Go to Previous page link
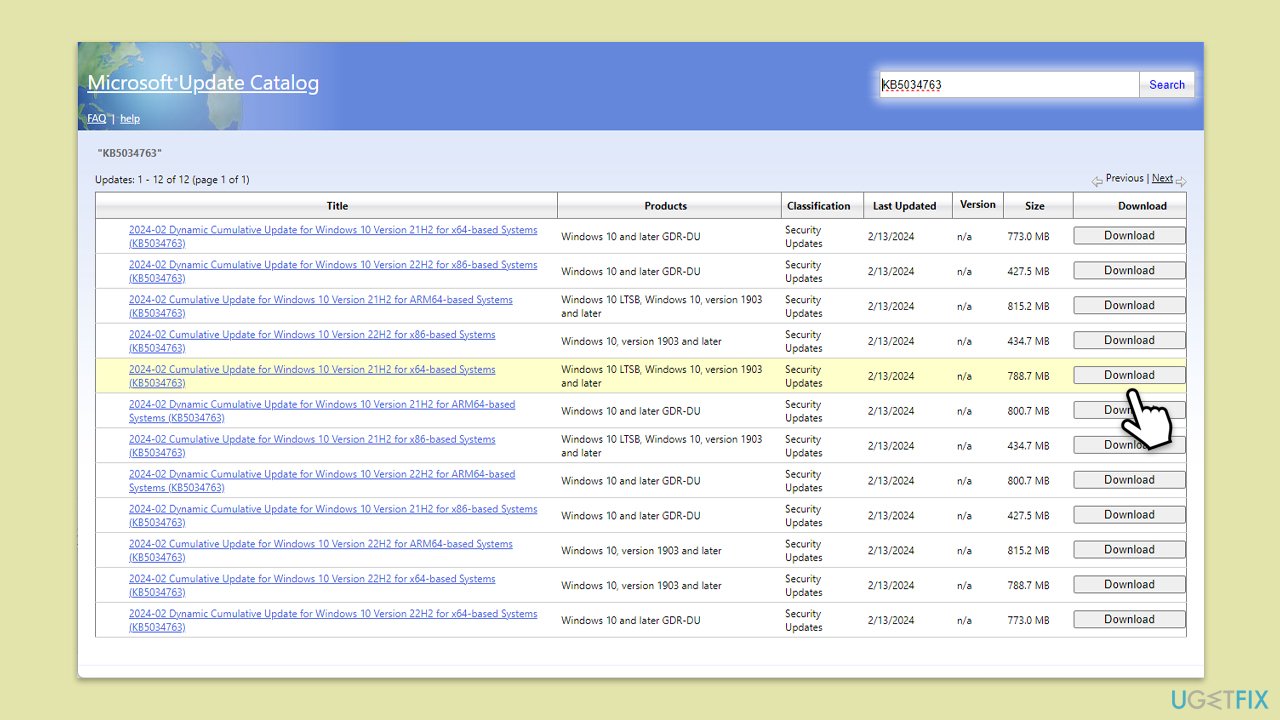Viewport: 1280px width, 720px height. point(1124,178)
